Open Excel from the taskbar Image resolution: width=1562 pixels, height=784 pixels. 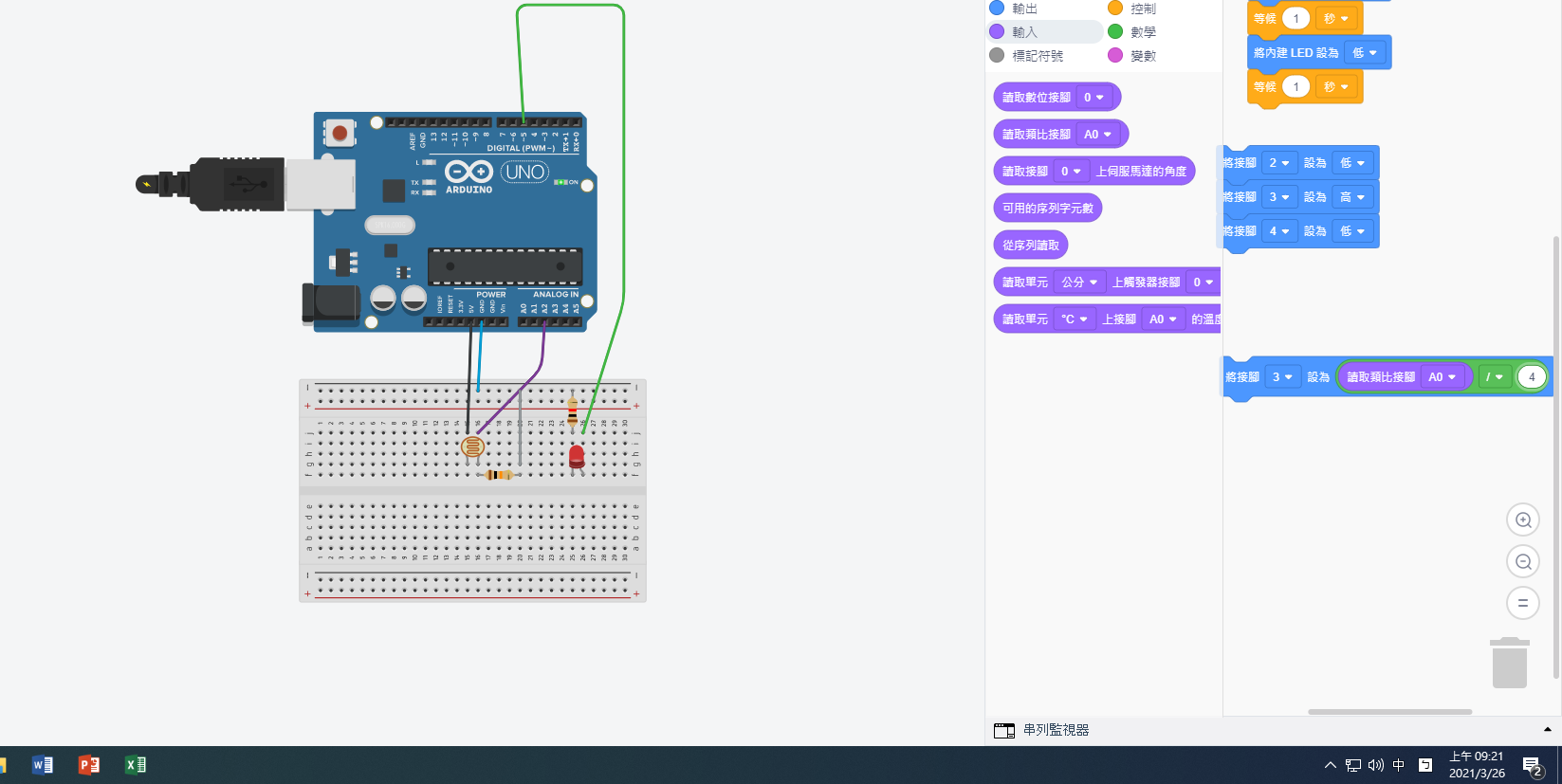click(x=136, y=764)
